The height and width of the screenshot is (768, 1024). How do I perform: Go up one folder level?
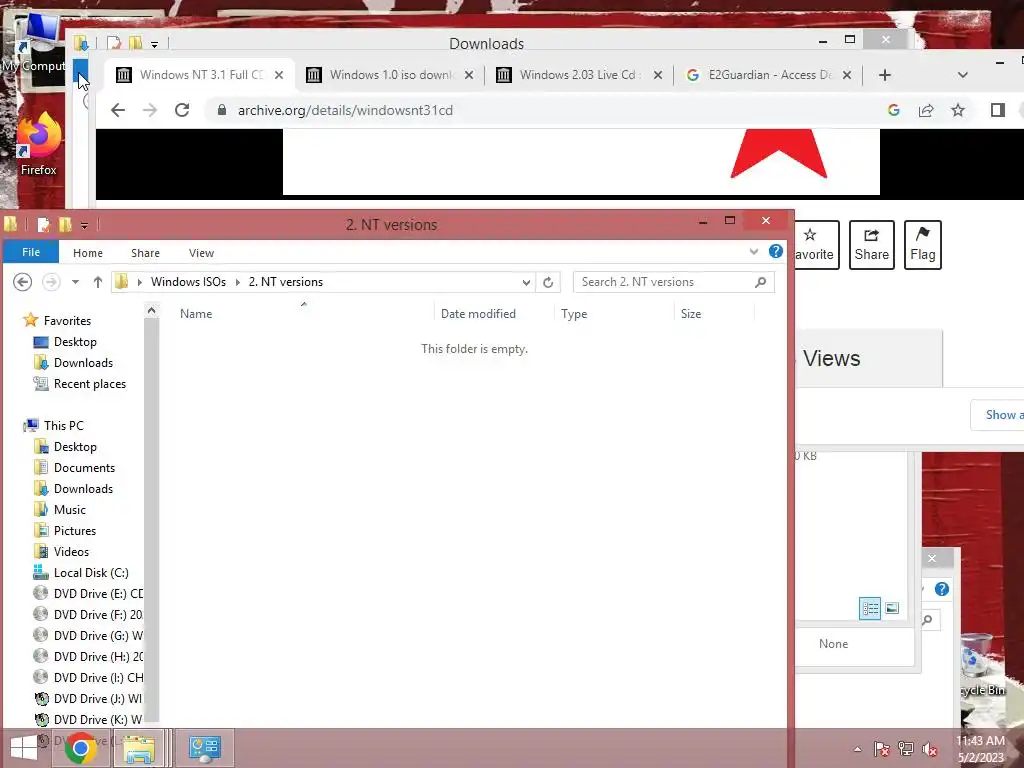coord(98,282)
